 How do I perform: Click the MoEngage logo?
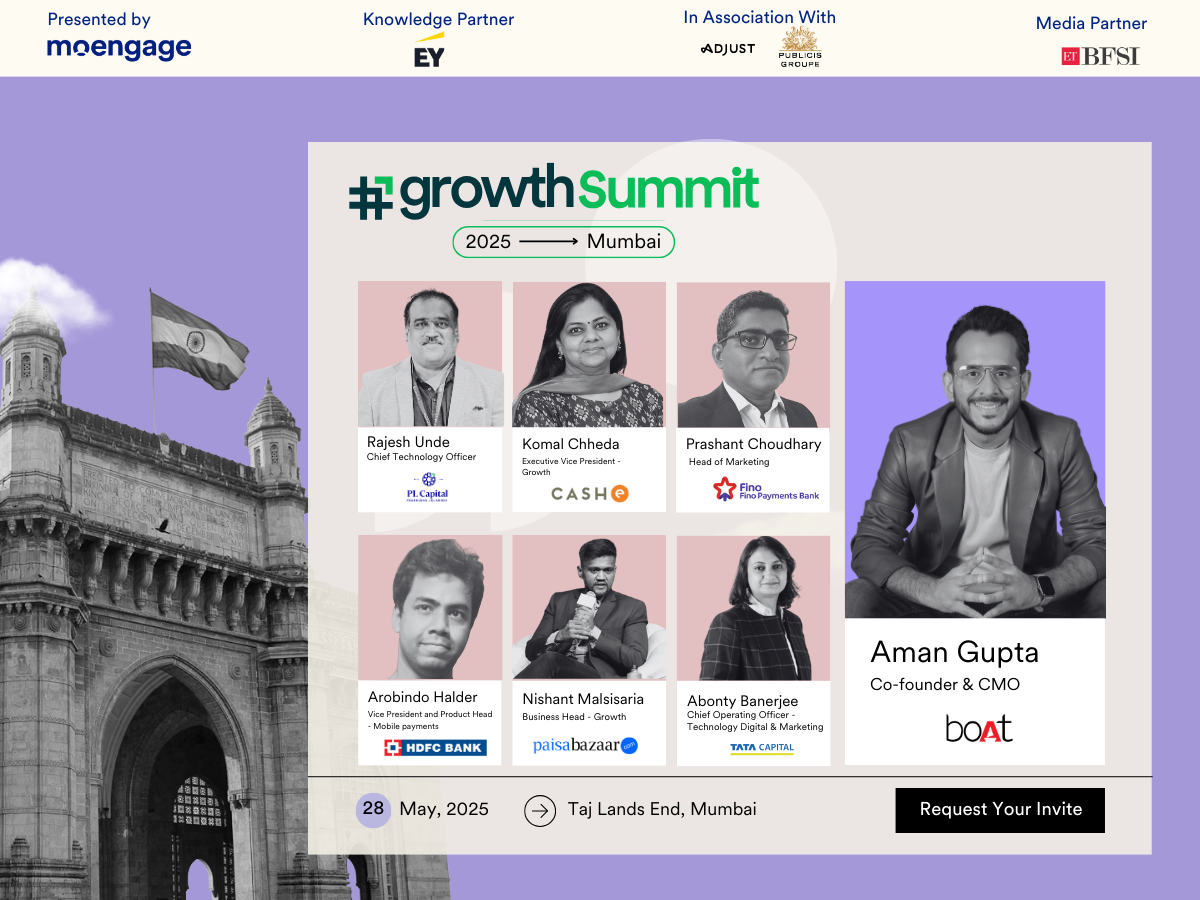point(119,47)
